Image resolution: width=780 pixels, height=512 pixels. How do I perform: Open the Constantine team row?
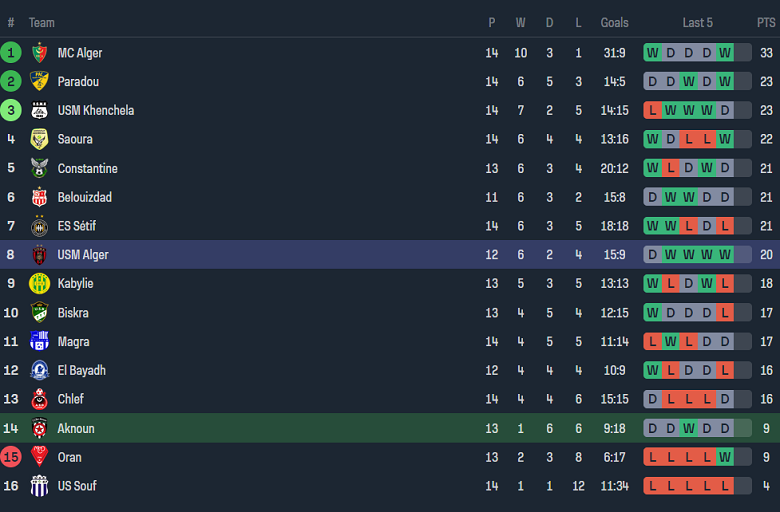click(x=87, y=169)
